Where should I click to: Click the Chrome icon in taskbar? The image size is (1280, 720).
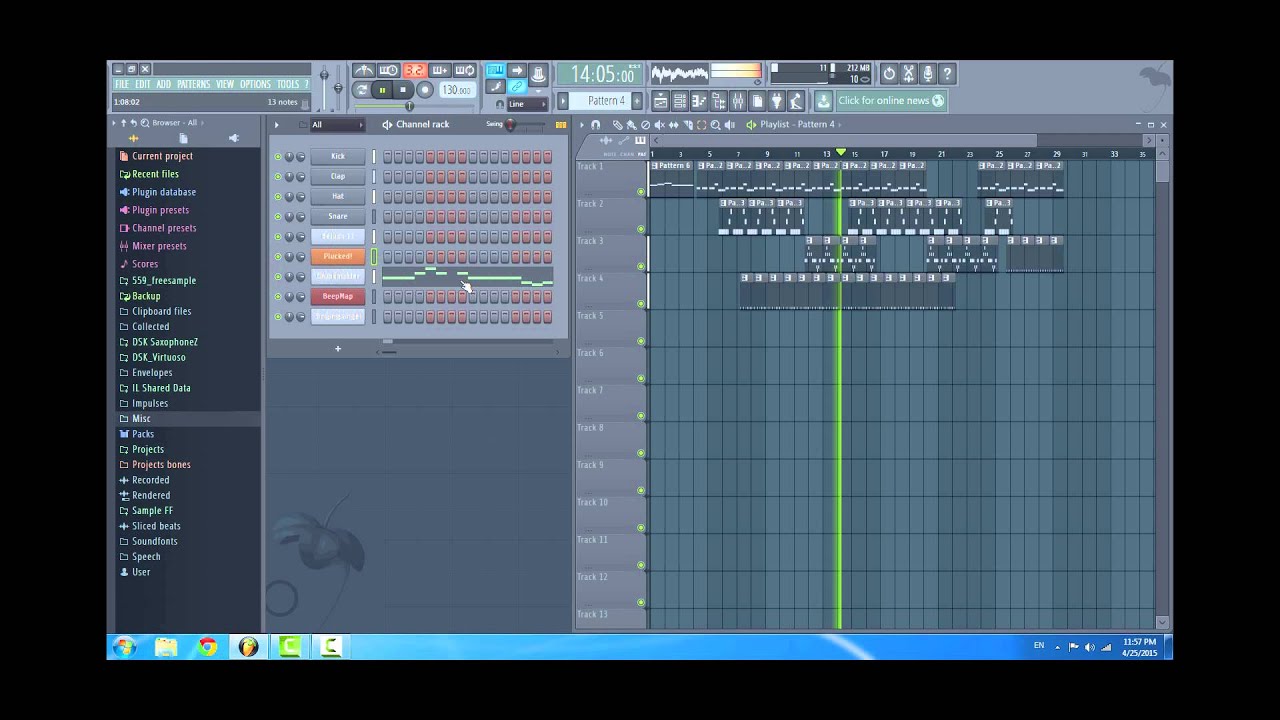point(207,647)
